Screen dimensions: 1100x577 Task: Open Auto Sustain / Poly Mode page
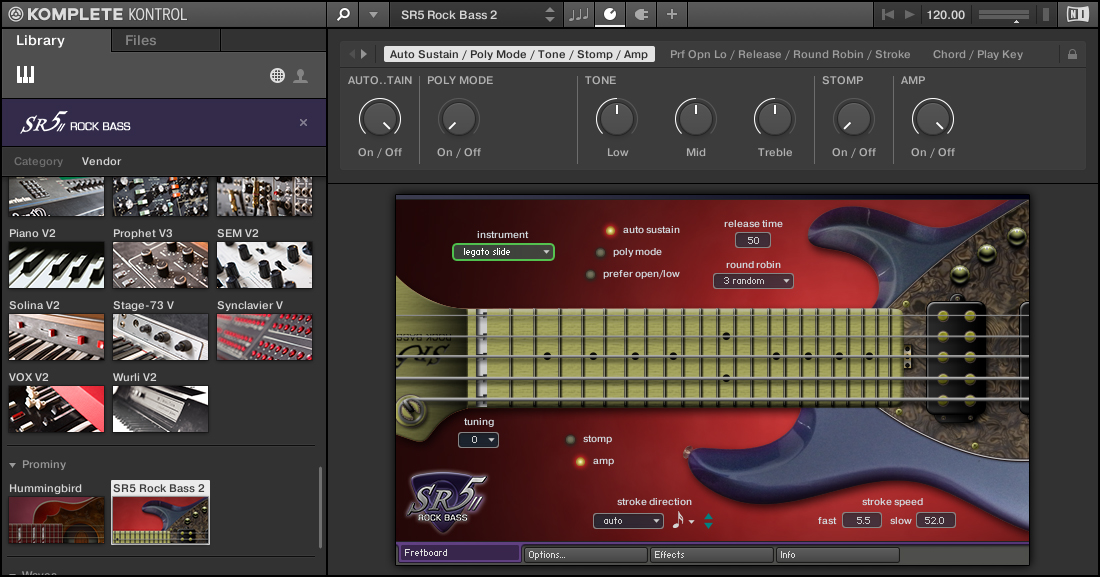519,54
